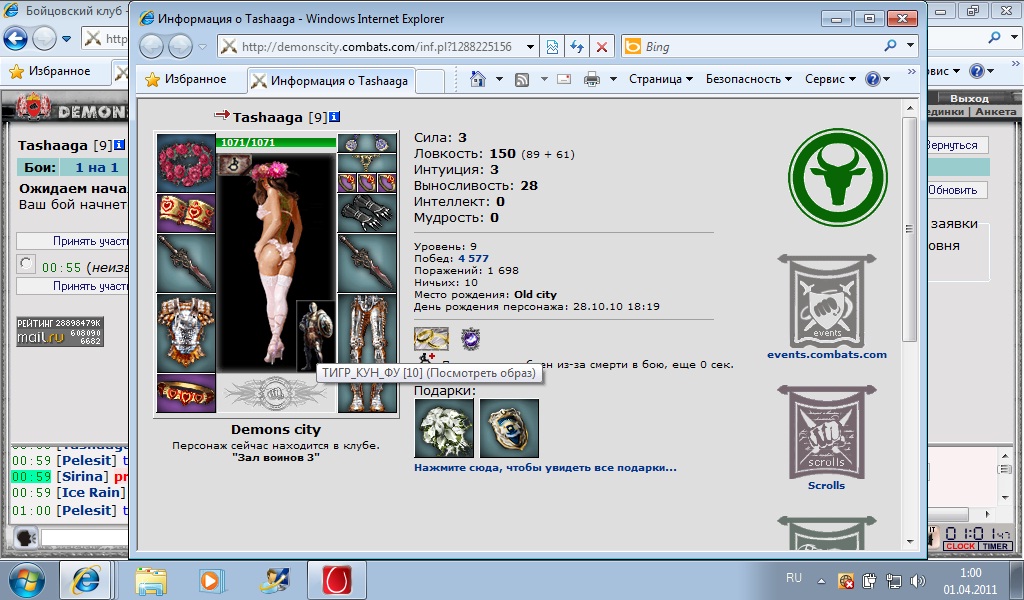Expand the toolbar overflow chevron in popup
Viewport: 1024px width, 600px height.
(912, 72)
